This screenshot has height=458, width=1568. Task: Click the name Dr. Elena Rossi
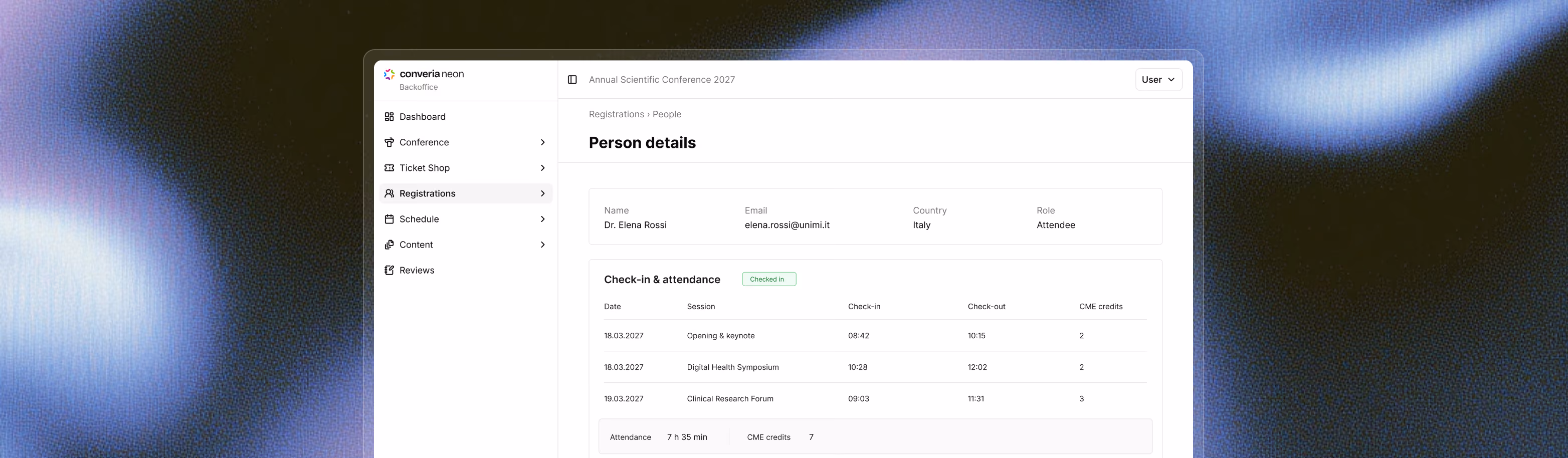pyautogui.click(x=635, y=225)
